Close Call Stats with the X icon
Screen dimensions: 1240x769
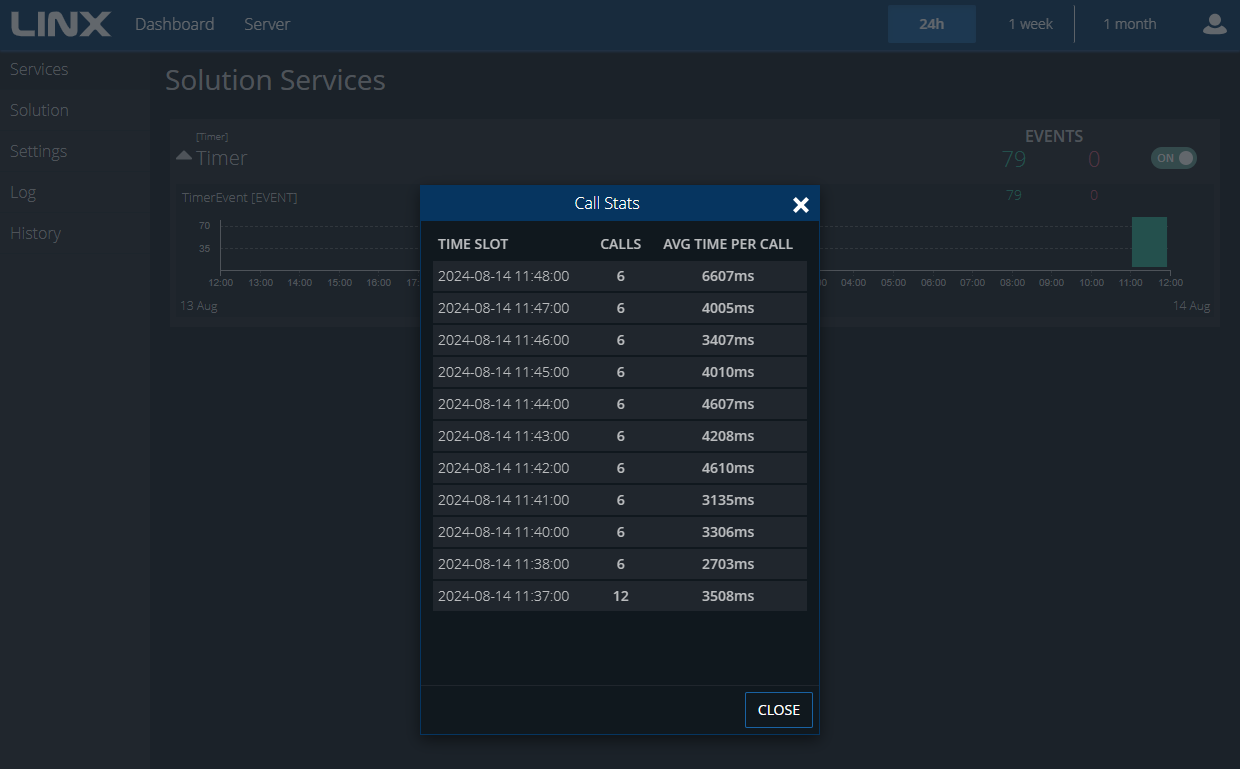[800, 204]
